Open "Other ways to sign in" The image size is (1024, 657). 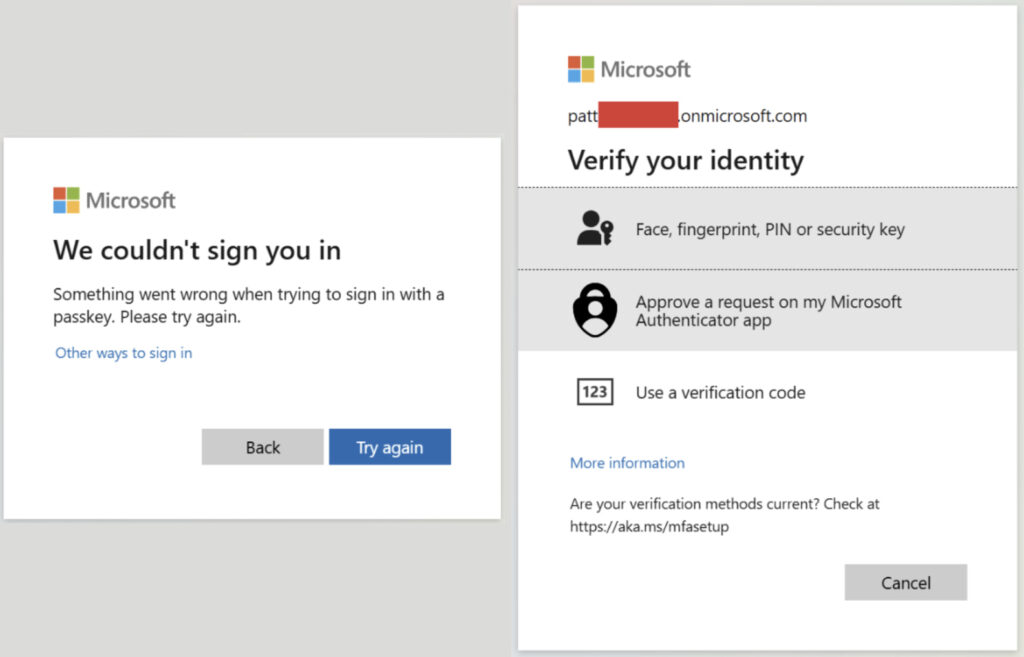click(x=123, y=352)
